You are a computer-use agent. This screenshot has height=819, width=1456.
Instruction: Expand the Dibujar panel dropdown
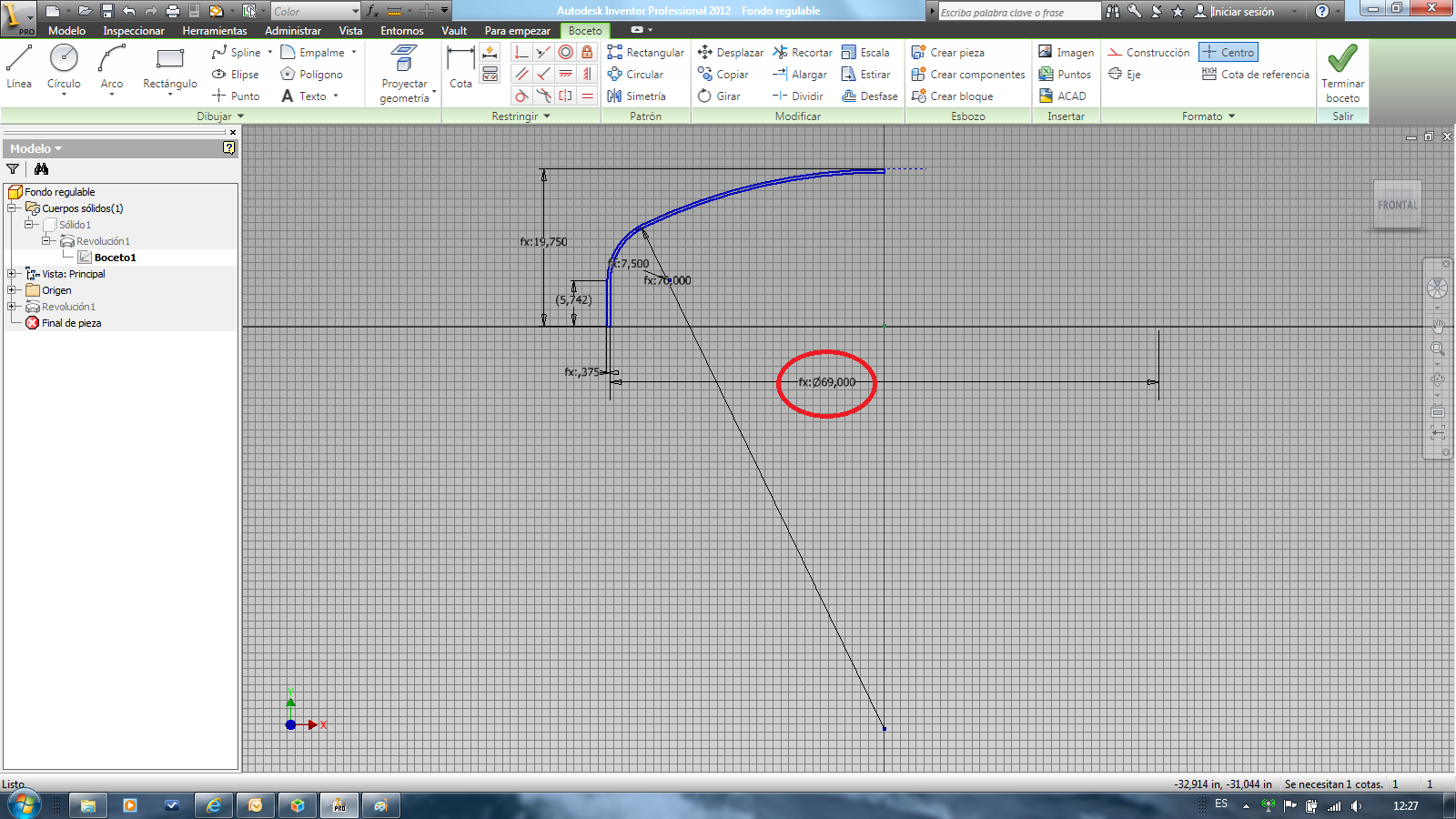click(220, 116)
